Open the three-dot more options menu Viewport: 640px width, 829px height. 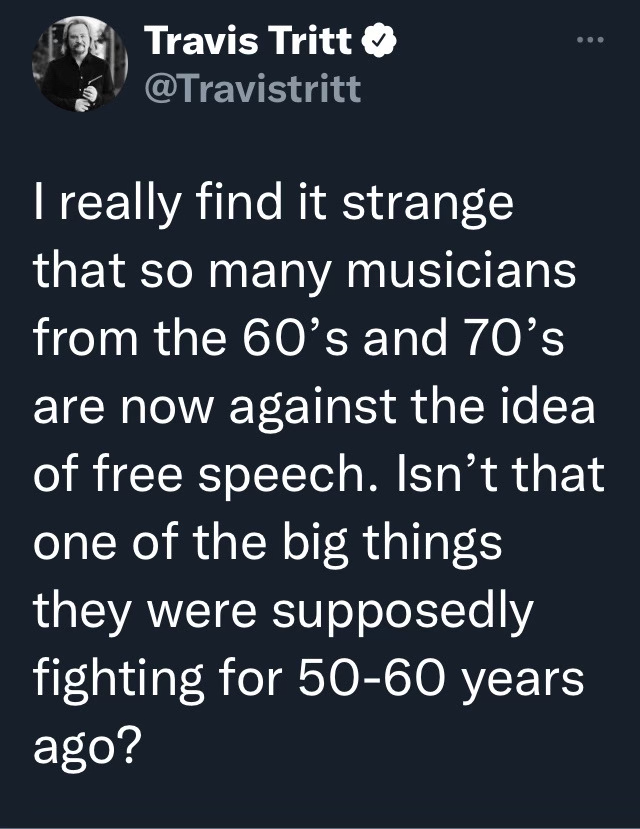click(x=592, y=41)
